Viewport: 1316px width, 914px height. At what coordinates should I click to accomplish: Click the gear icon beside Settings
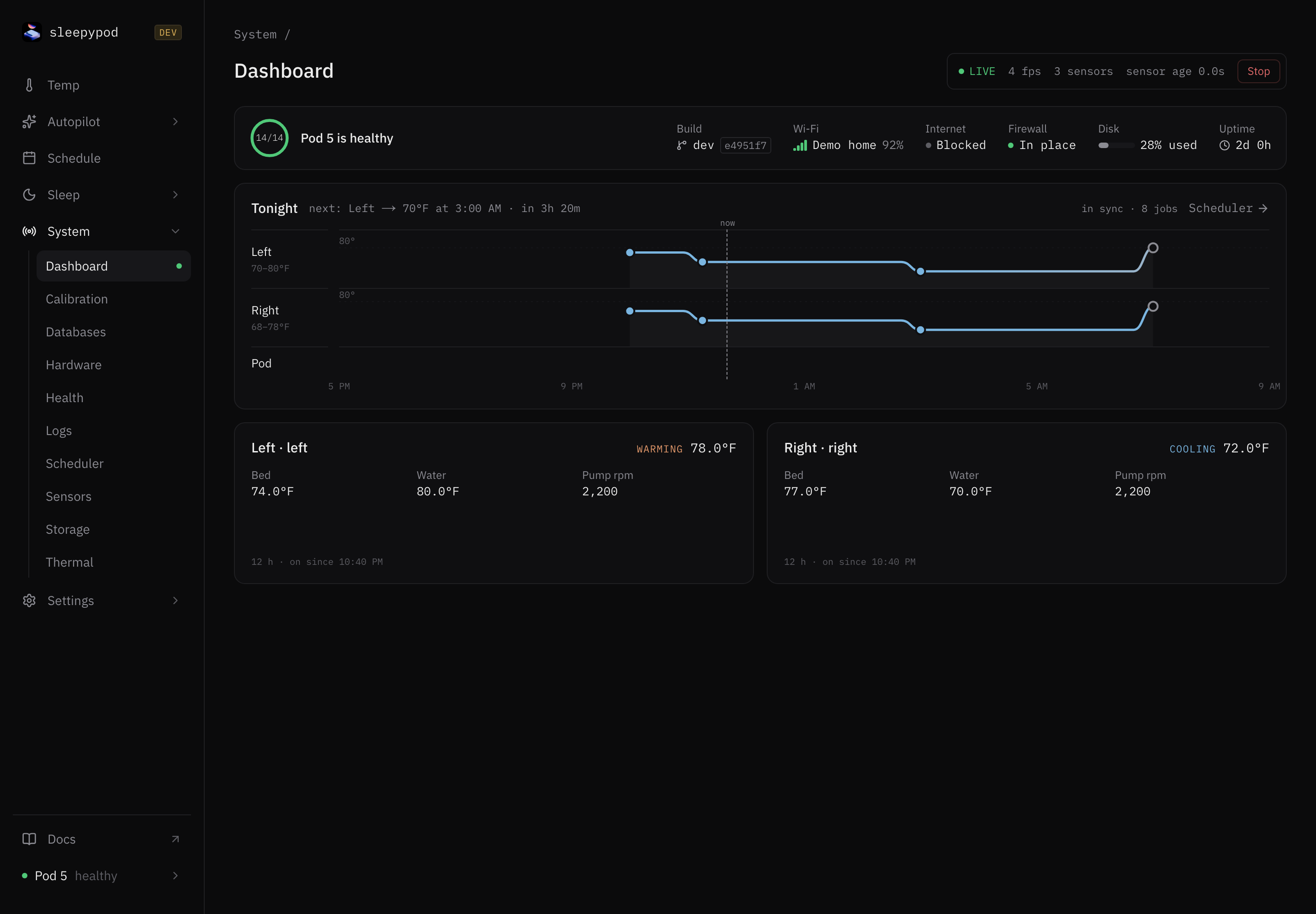(29, 600)
